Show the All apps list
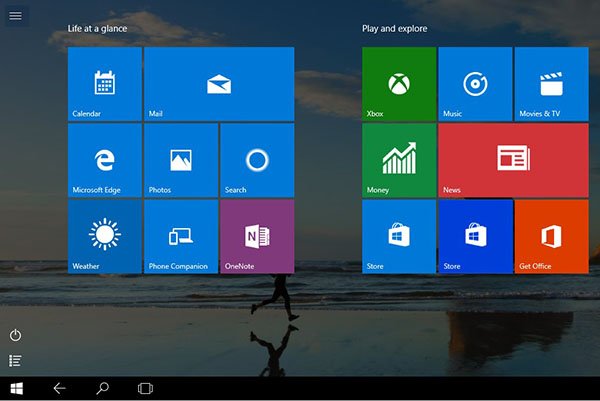 tap(15, 361)
